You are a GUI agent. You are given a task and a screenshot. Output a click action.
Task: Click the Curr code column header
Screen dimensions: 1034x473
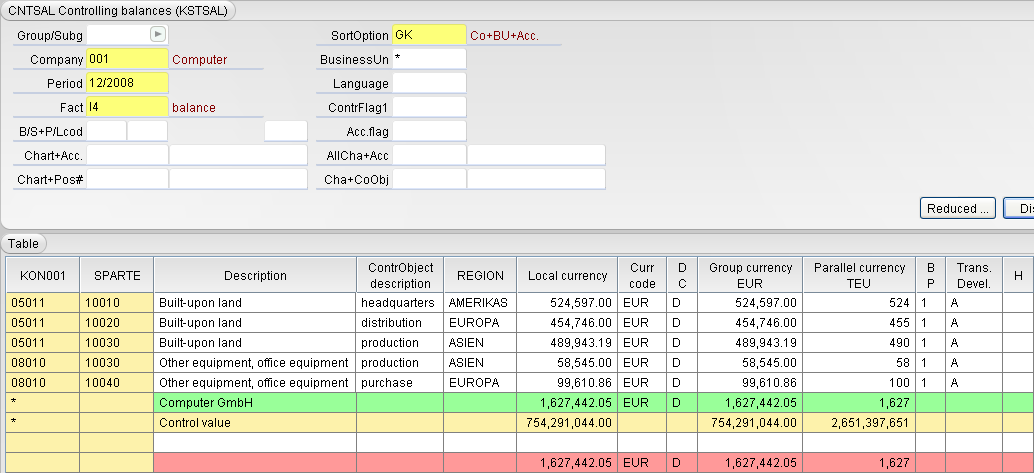[x=642, y=276]
